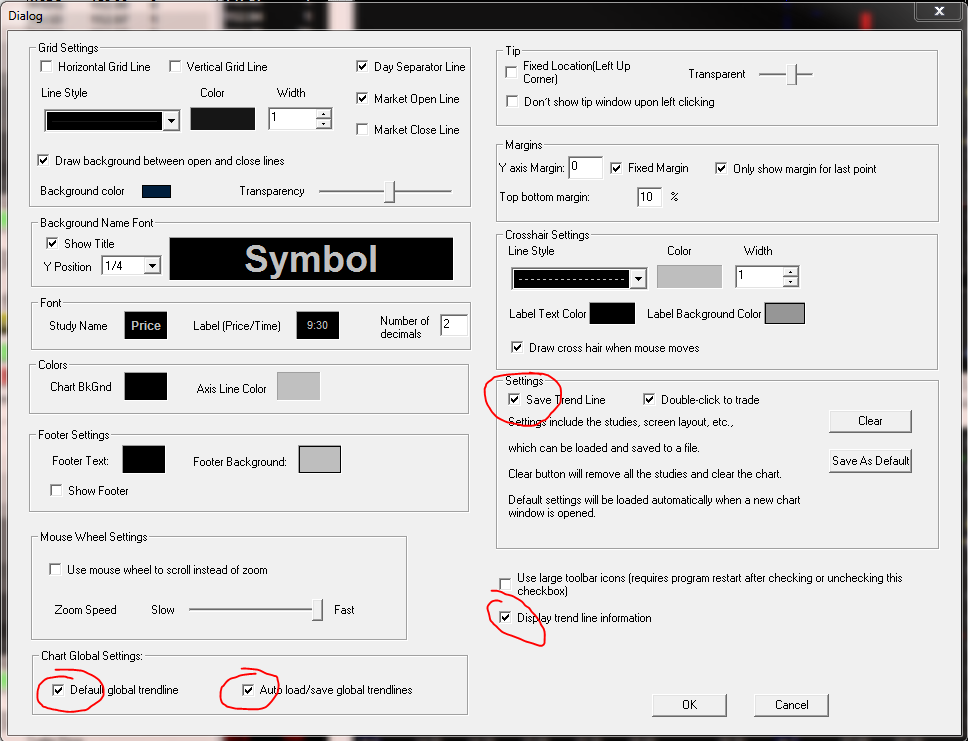This screenshot has width=968, height=741.
Task: Toggle Display trend line information checkbox
Action: [505, 618]
